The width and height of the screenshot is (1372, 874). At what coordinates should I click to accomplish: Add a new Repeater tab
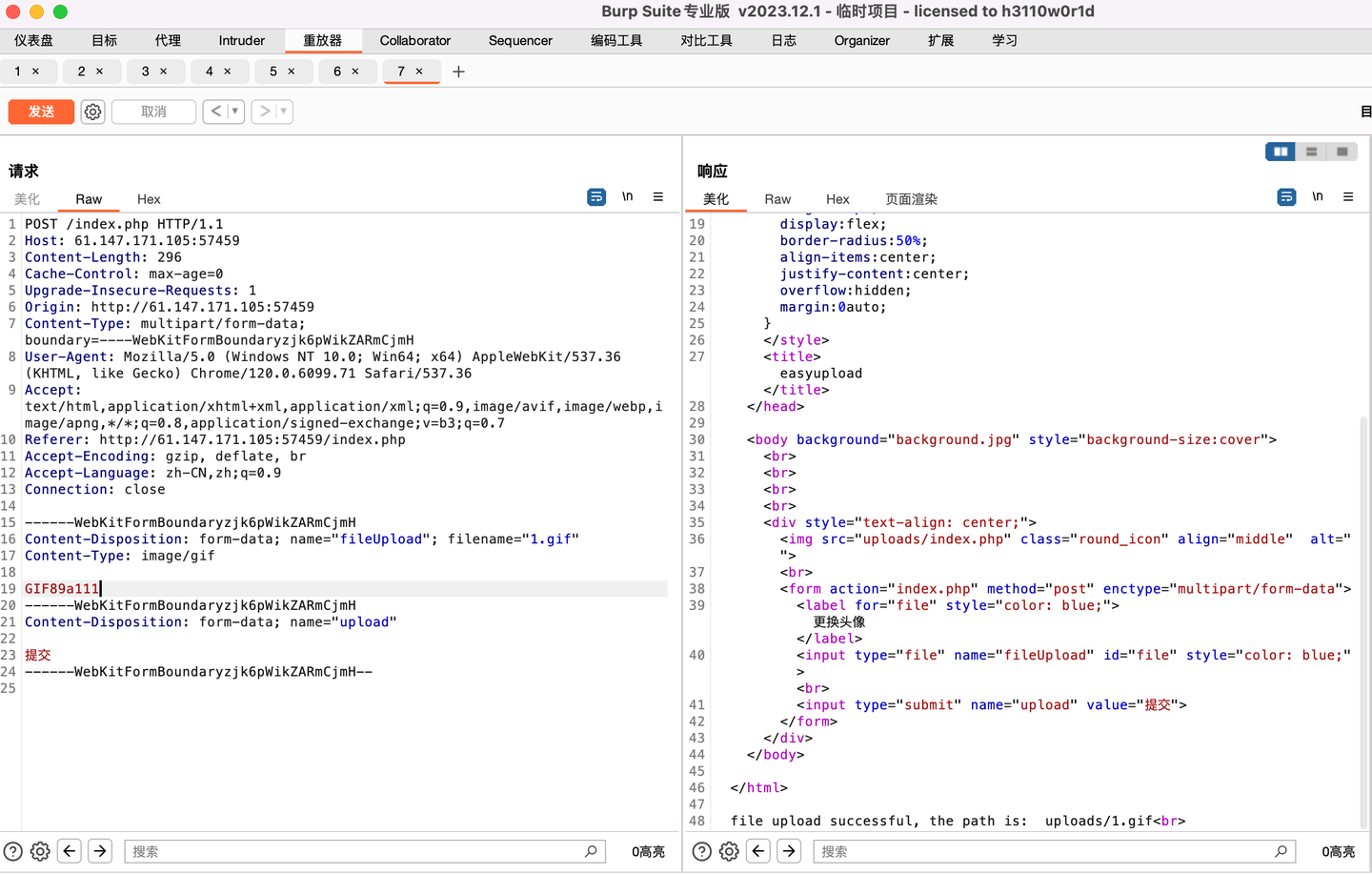coord(458,71)
